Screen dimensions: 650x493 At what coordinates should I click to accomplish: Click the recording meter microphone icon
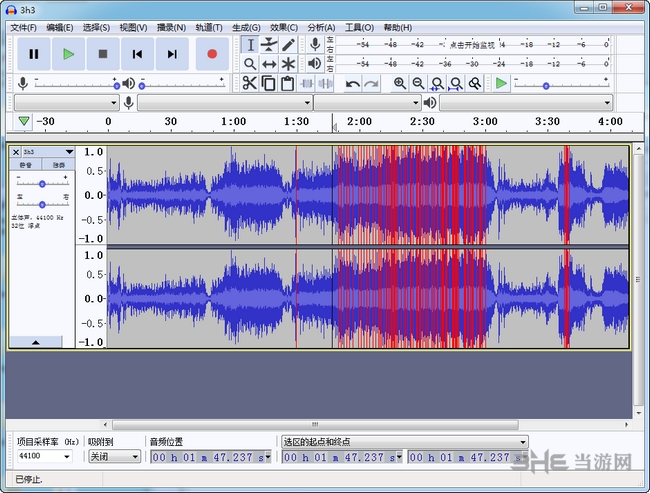[x=315, y=44]
